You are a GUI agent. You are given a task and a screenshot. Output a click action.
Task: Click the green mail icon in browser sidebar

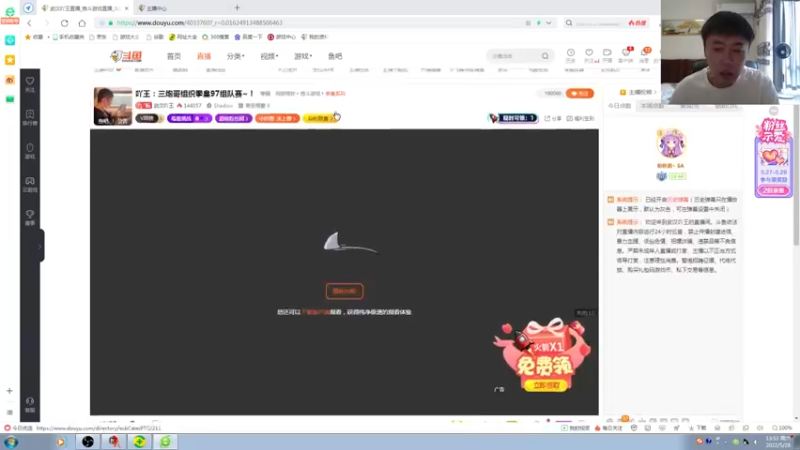point(10,99)
